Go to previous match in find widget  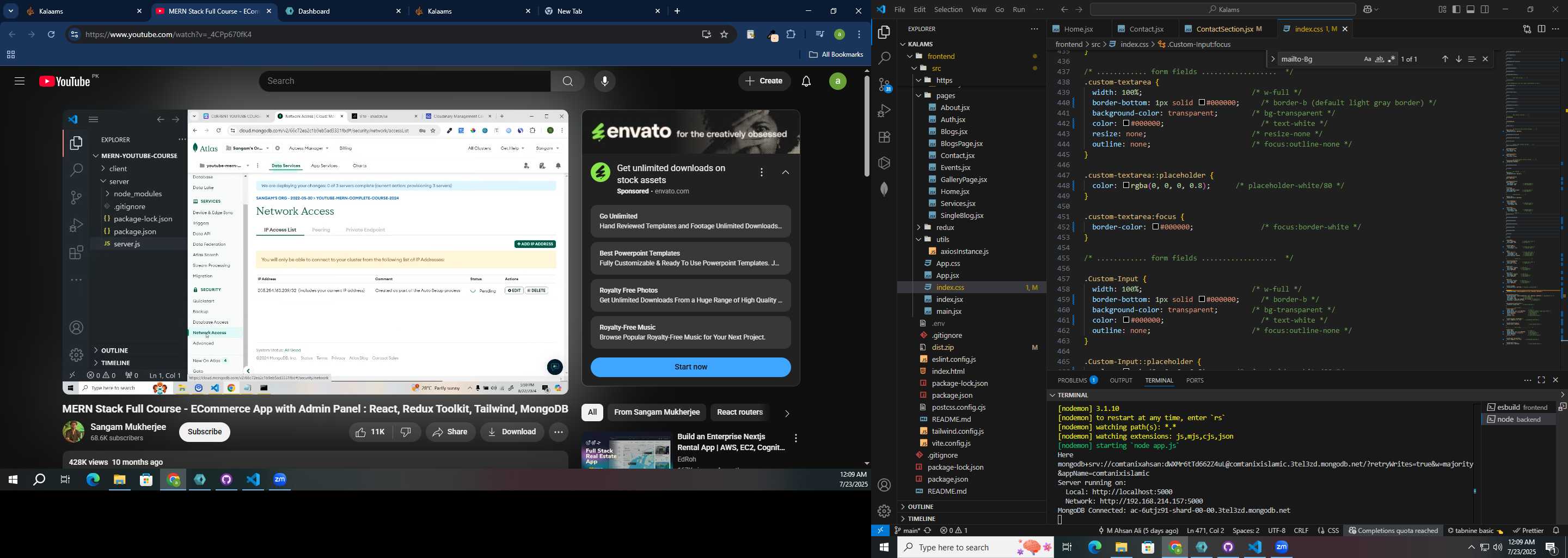click(x=1445, y=59)
